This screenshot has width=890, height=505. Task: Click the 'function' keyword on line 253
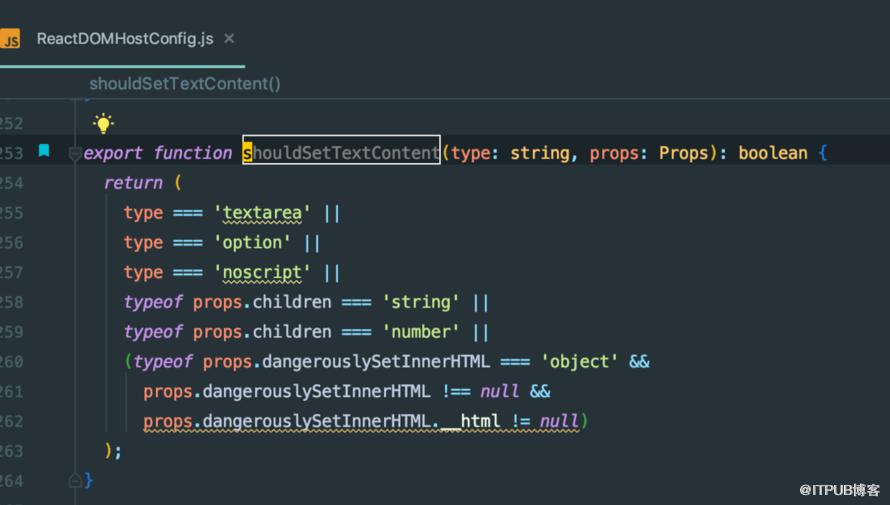coord(192,153)
